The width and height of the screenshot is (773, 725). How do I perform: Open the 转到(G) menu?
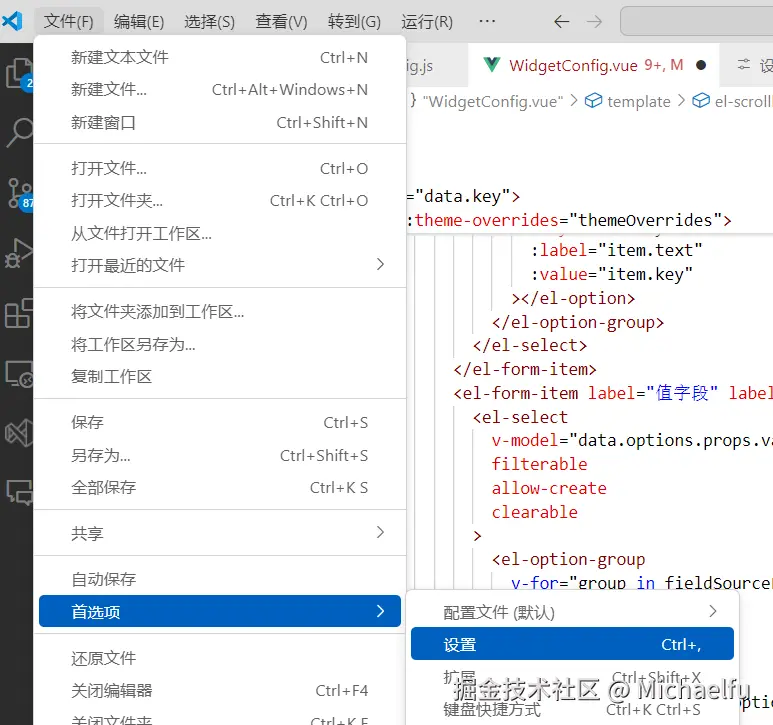coord(354,22)
